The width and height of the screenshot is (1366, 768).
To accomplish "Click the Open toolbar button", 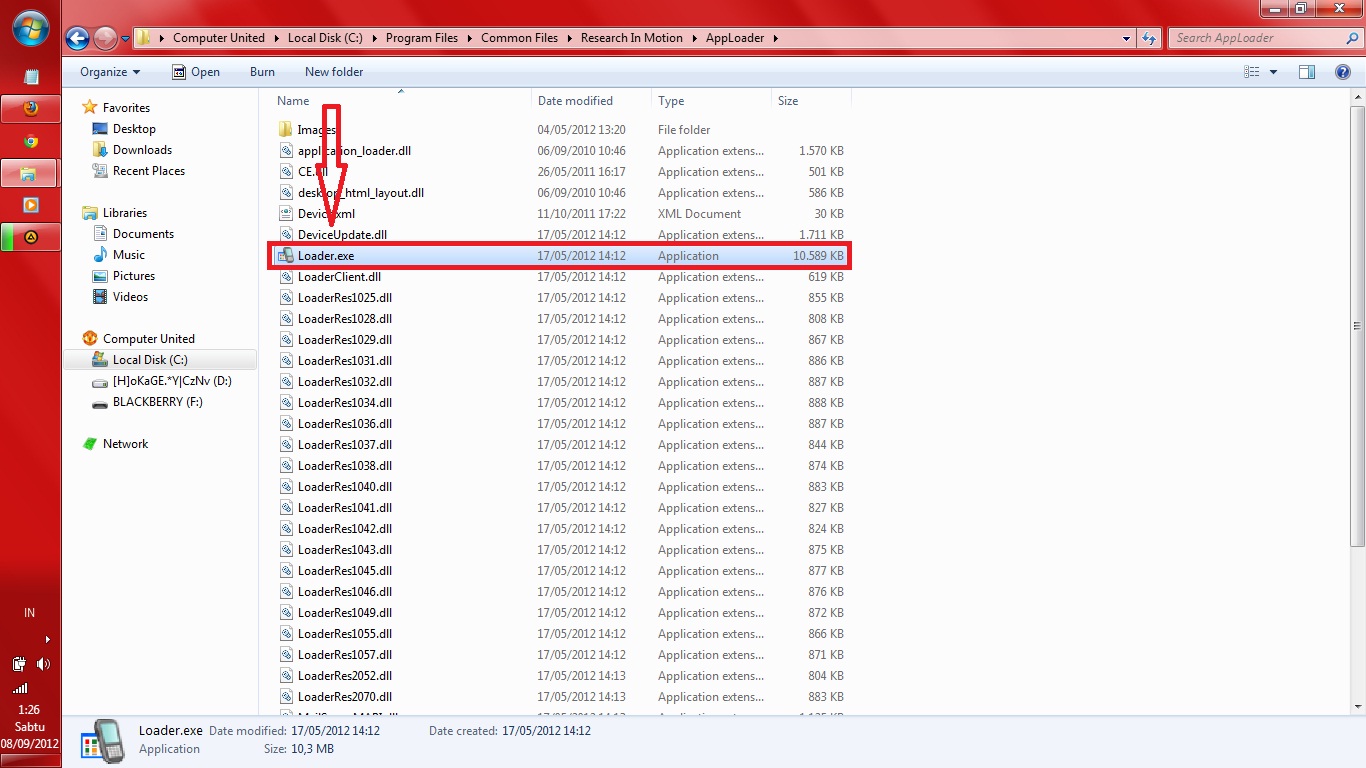I will [x=196, y=72].
